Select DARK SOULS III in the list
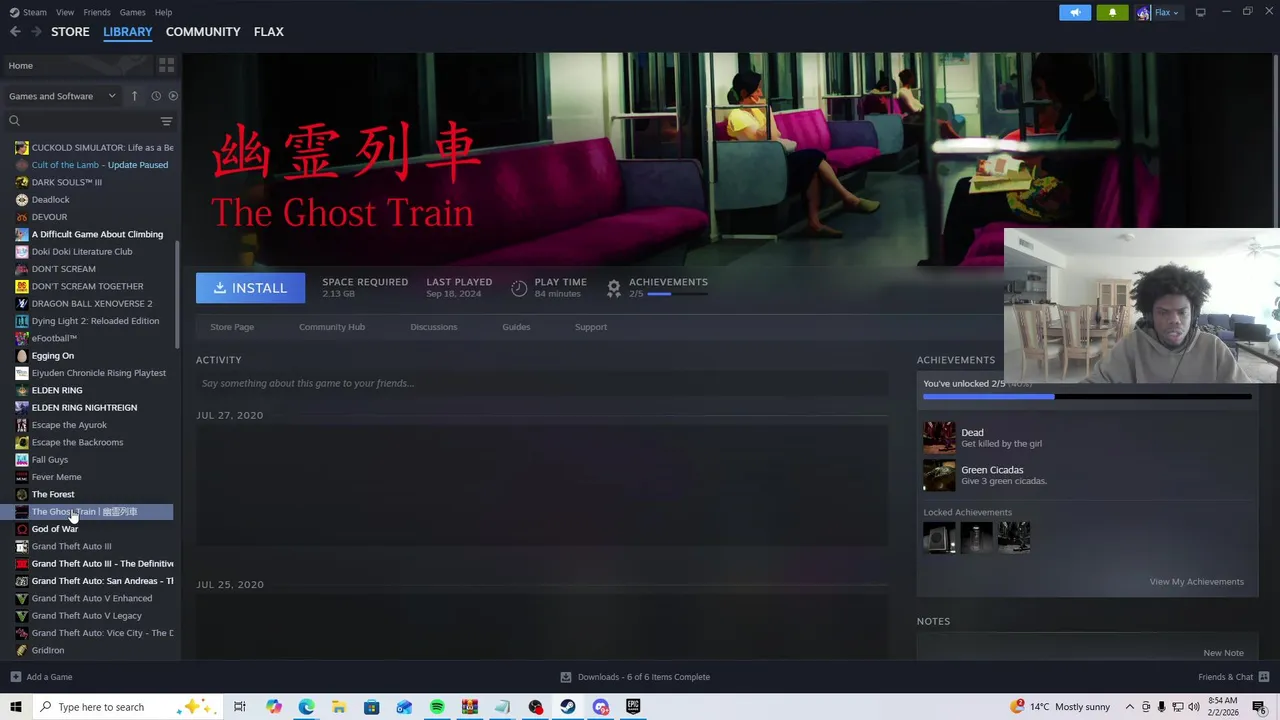 click(67, 182)
